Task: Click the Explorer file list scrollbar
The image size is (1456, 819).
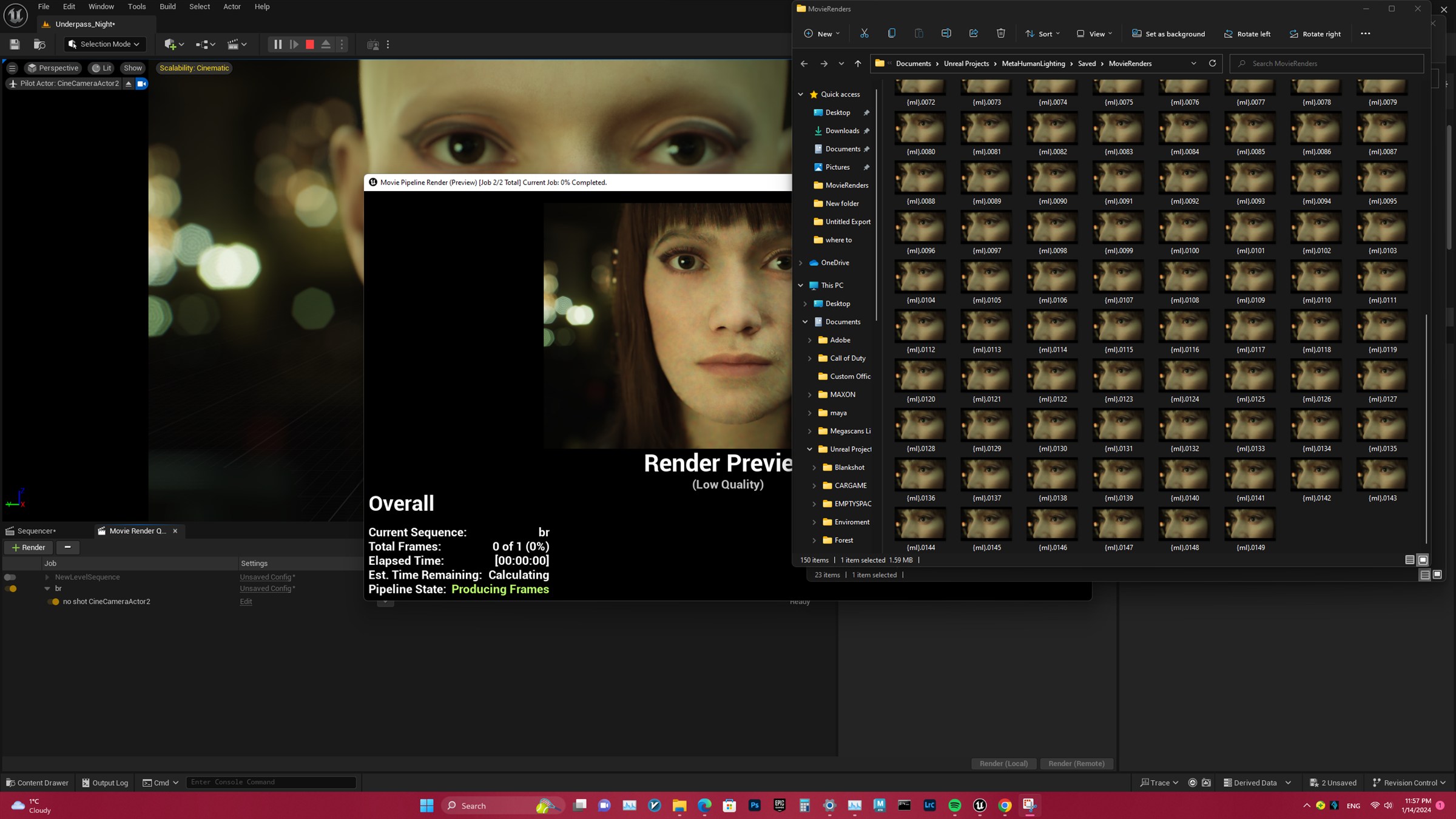Action: click(x=1426, y=428)
